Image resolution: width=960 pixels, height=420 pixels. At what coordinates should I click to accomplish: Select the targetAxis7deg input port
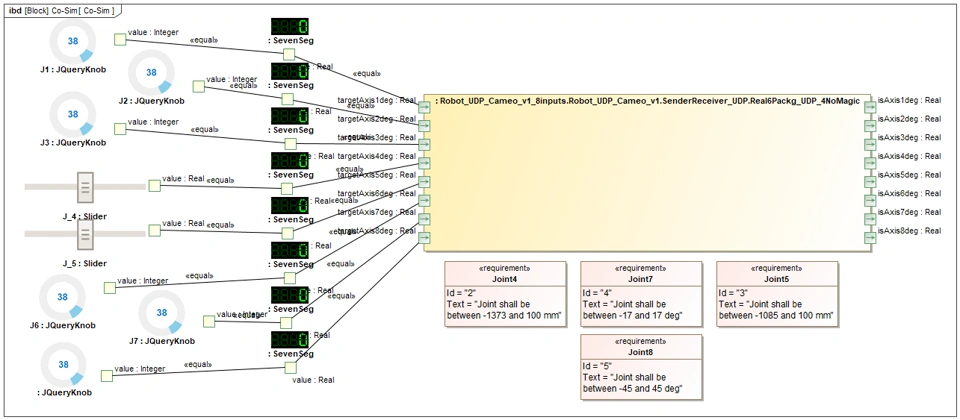[x=424, y=219]
